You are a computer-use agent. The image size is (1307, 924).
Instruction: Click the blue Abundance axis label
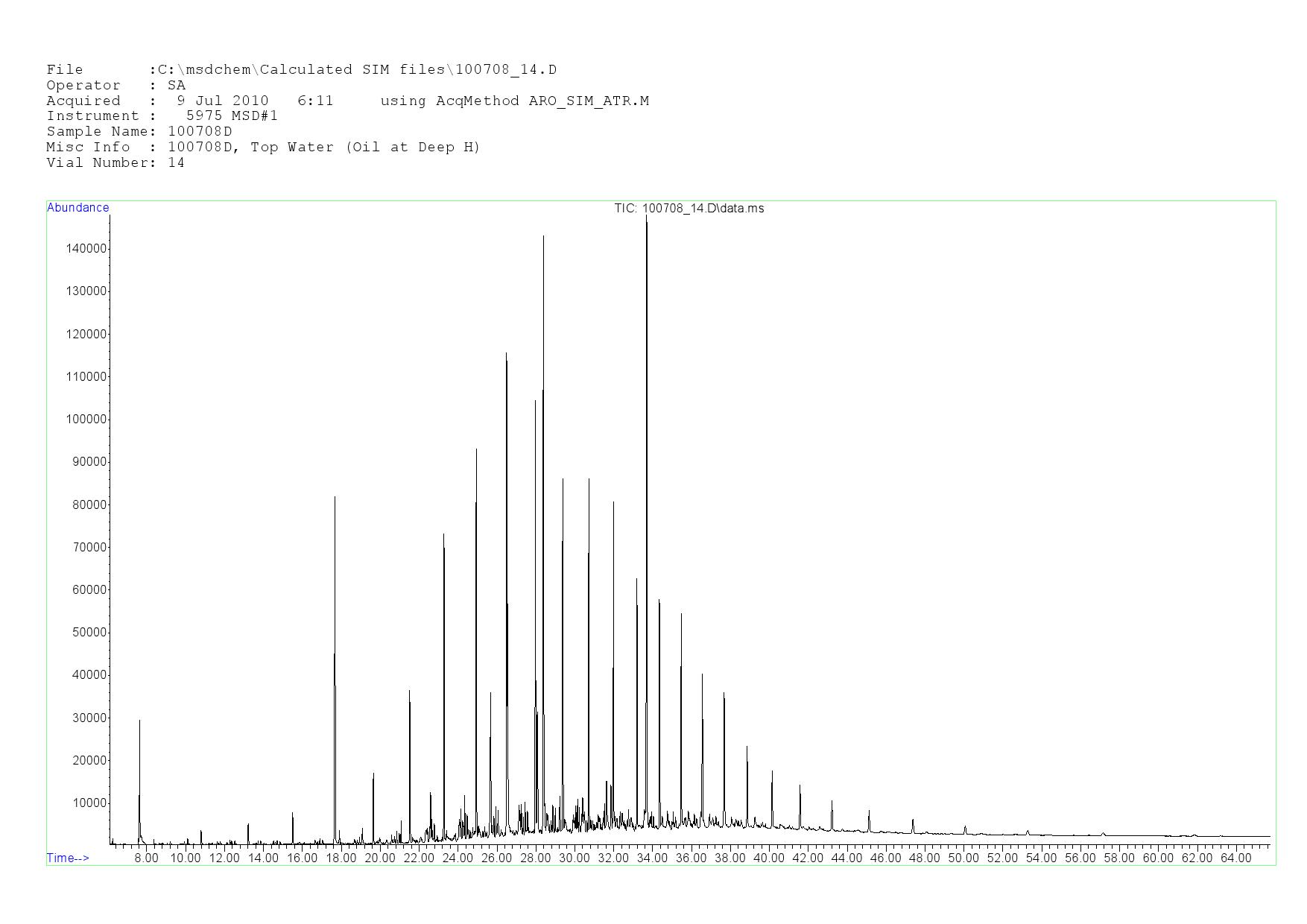77,208
